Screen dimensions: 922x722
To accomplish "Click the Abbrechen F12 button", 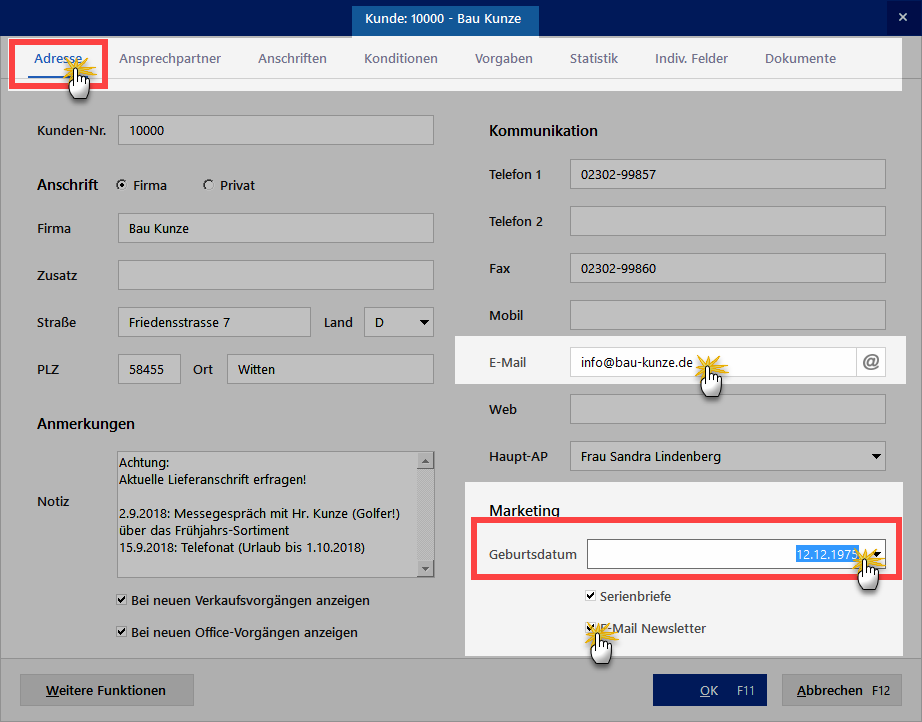I will coord(841,690).
